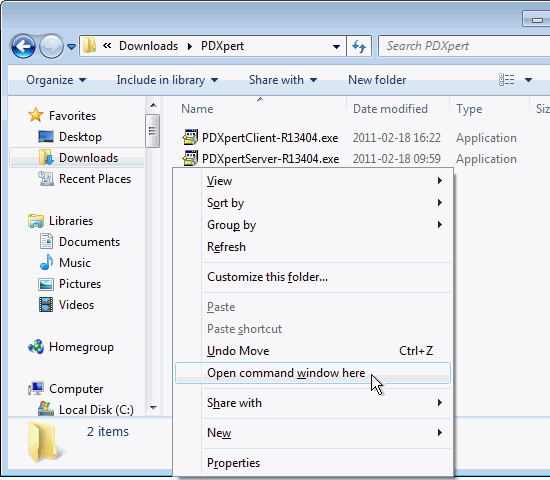Open the Share with toolbar dropdown
Screen dimensions: 550x480
click(283, 80)
